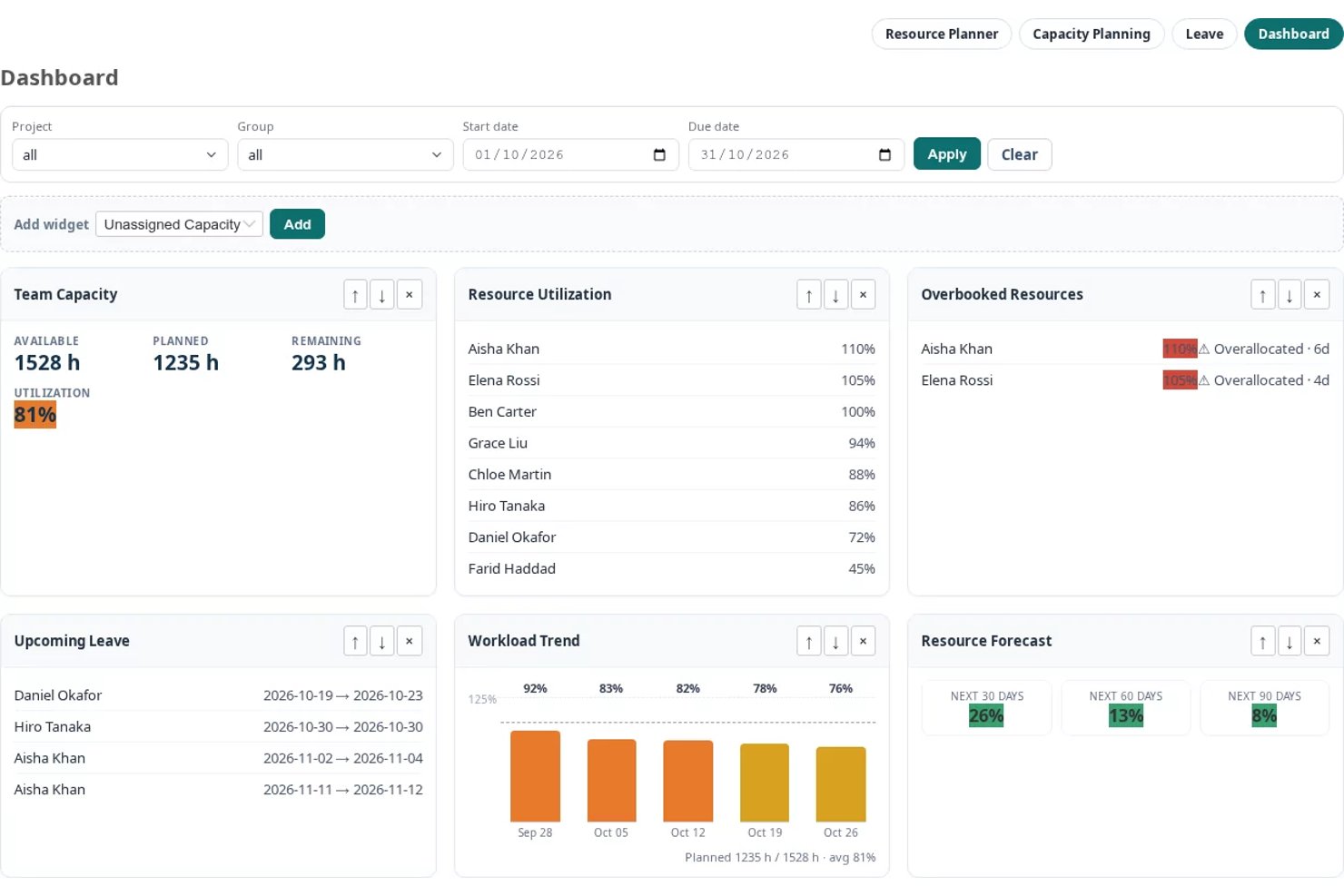Click Elena Rossi's overallocated 4d entry
The height and width of the screenshot is (896, 1344).
pos(1125,380)
